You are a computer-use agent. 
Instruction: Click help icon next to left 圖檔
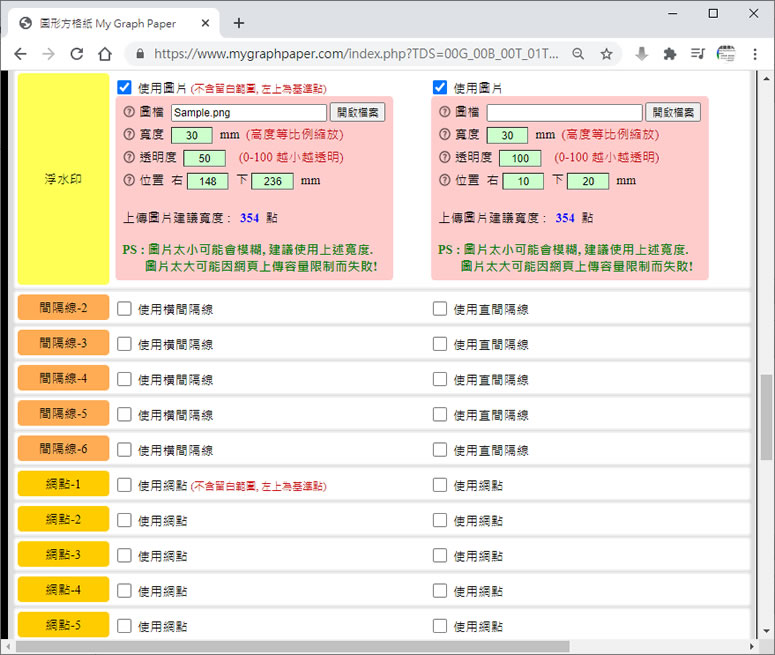pos(129,112)
